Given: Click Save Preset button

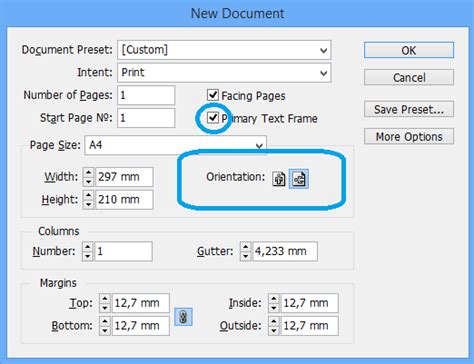Looking at the screenshot, I should [x=409, y=109].
